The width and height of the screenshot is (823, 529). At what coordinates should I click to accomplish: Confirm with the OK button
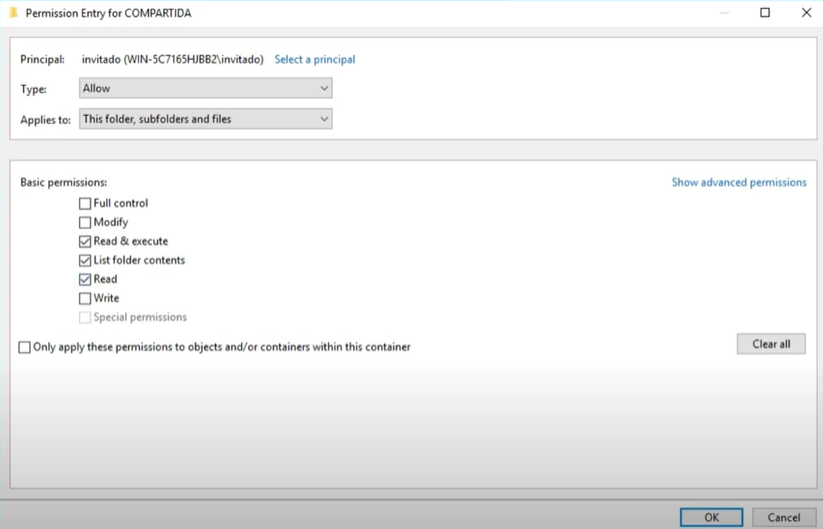click(712, 517)
